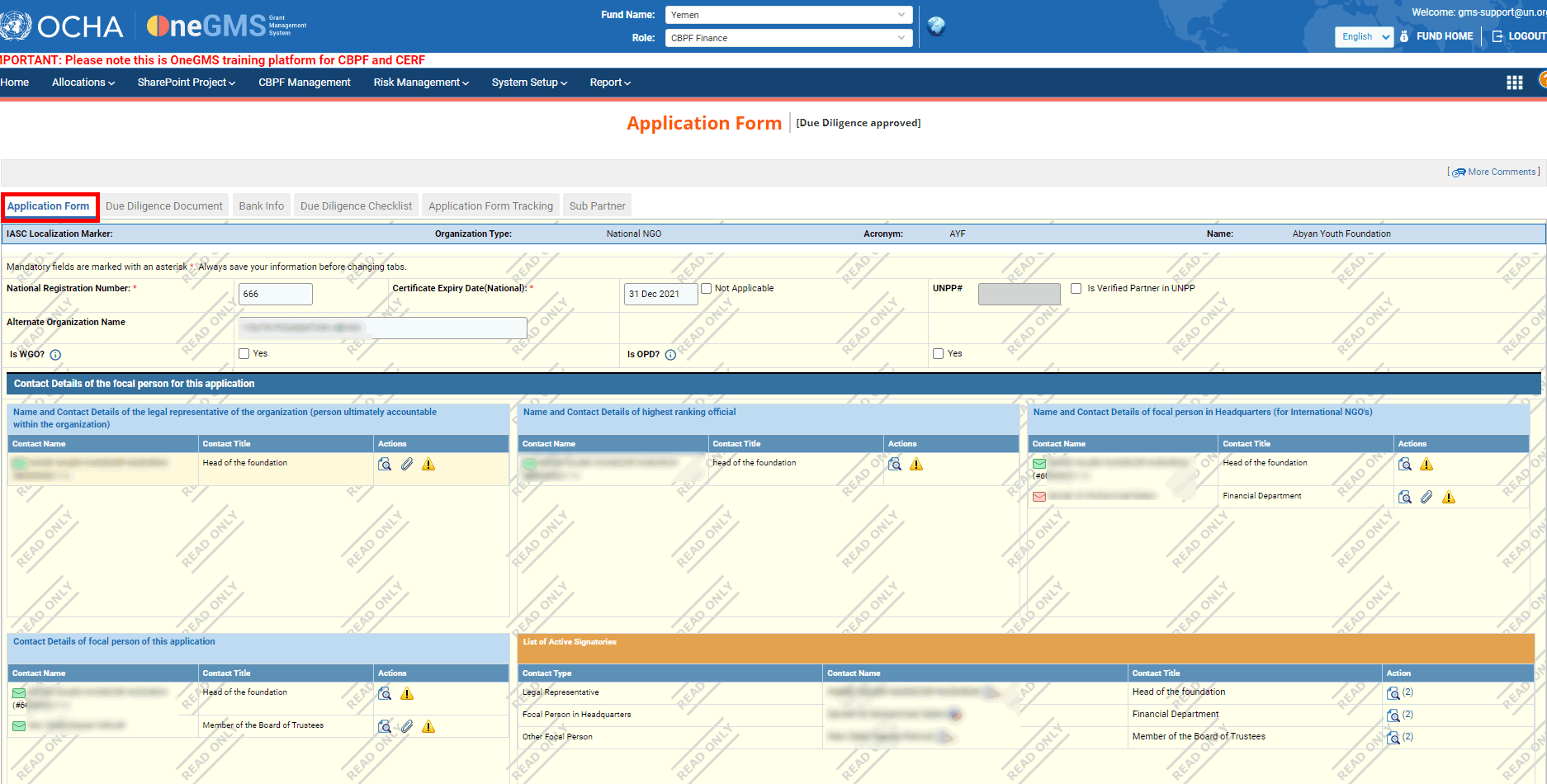View highest ranking official details magnifier icon
The height and width of the screenshot is (784, 1547).
pyautogui.click(x=895, y=465)
